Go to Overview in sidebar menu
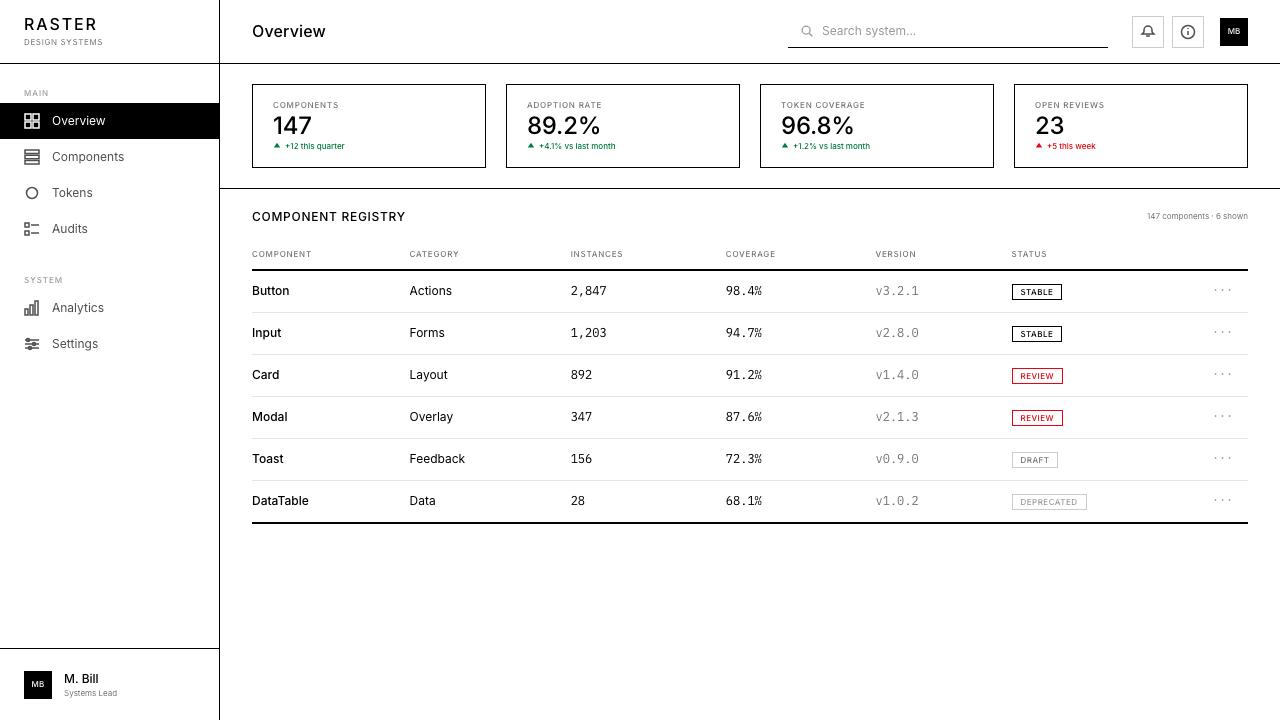The width and height of the screenshot is (1280, 720). (109, 121)
